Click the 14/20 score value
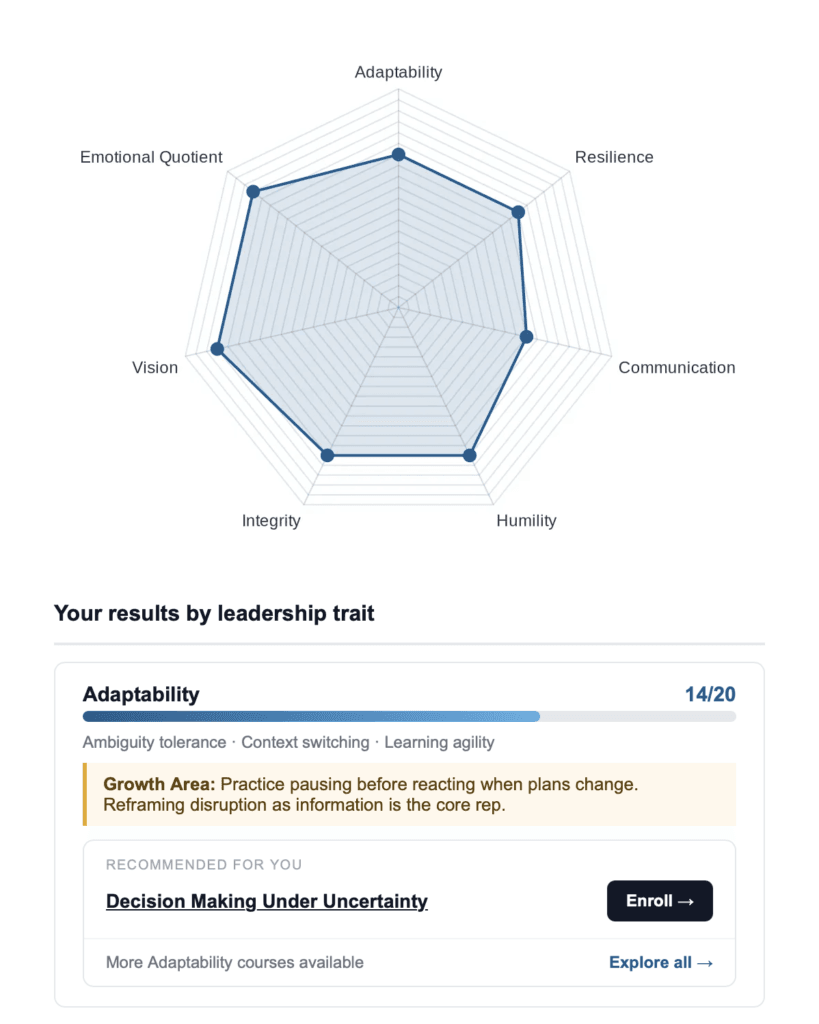This screenshot has width=819, height=1024. (710, 694)
